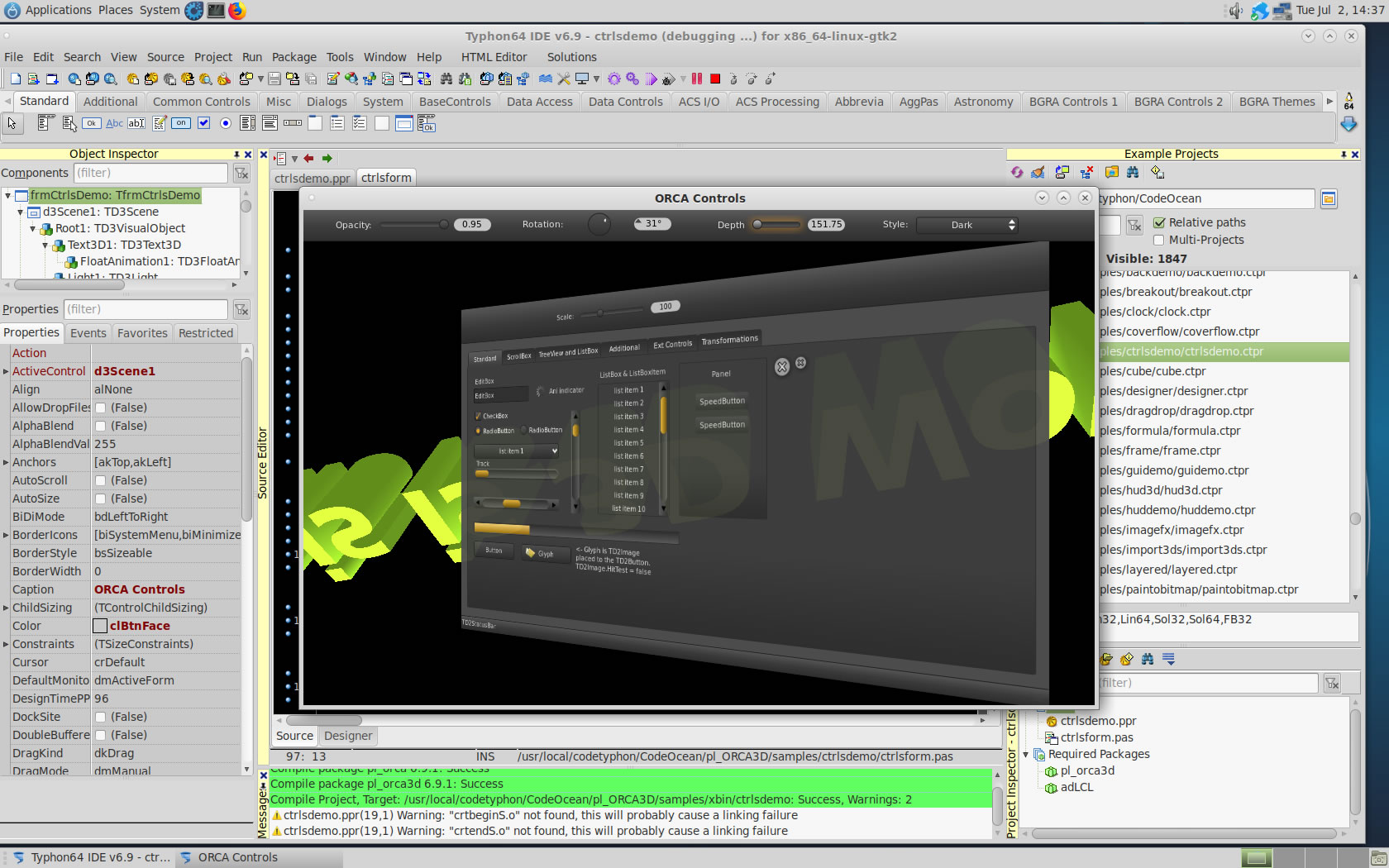The width and height of the screenshot is (1389, 868).
Task: Select the cube/cube.ctpr example project
Action: point(1224,371)
